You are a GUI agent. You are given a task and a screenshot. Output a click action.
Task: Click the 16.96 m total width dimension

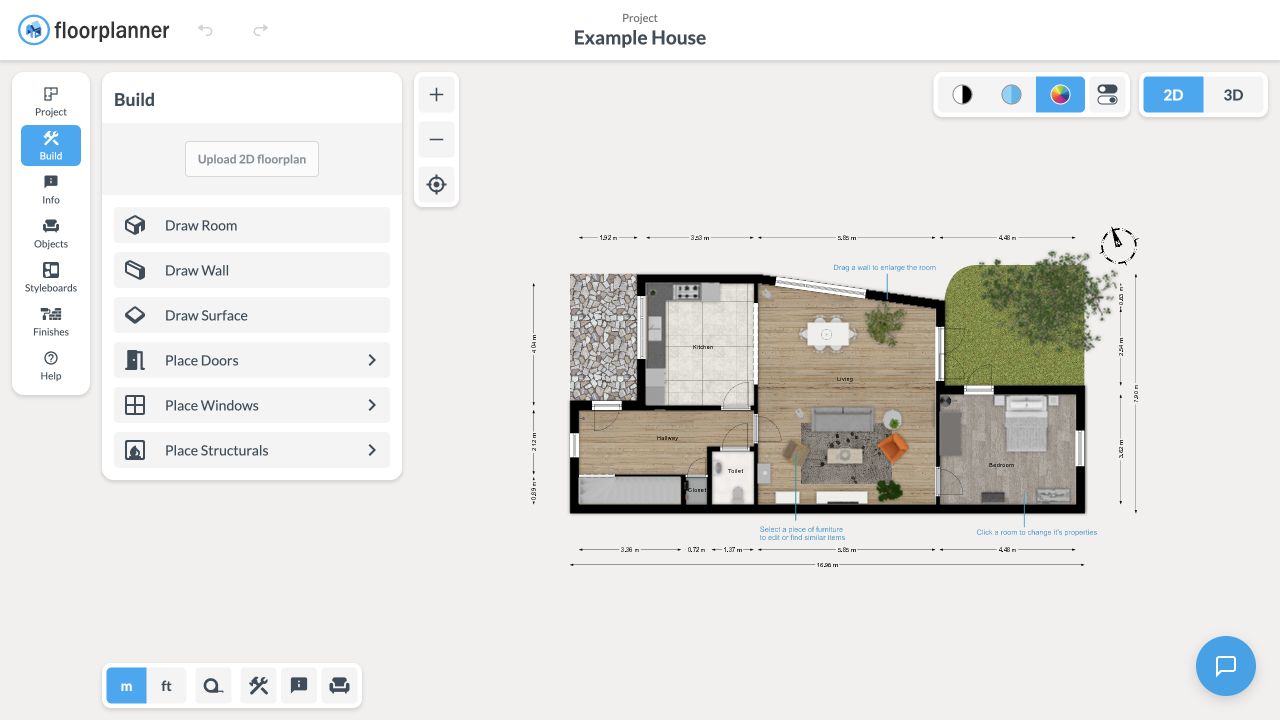(827, 566)
